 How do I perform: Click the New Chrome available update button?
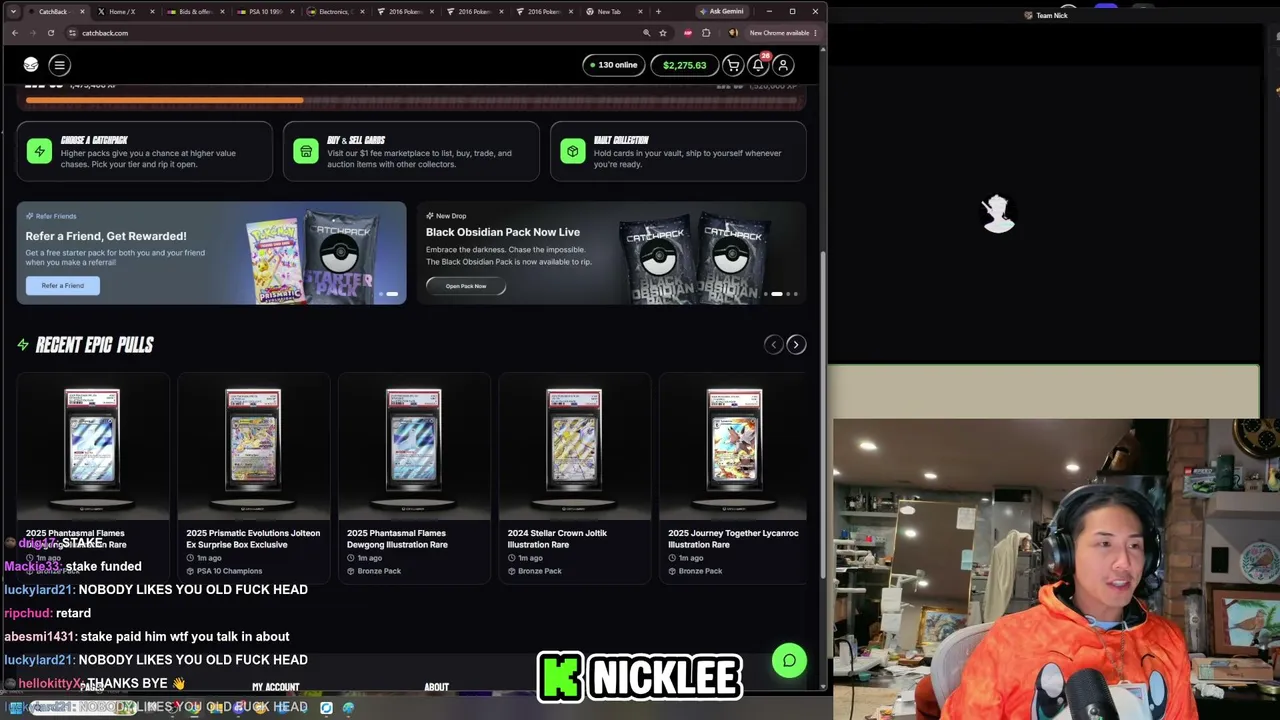coord(782,33)
